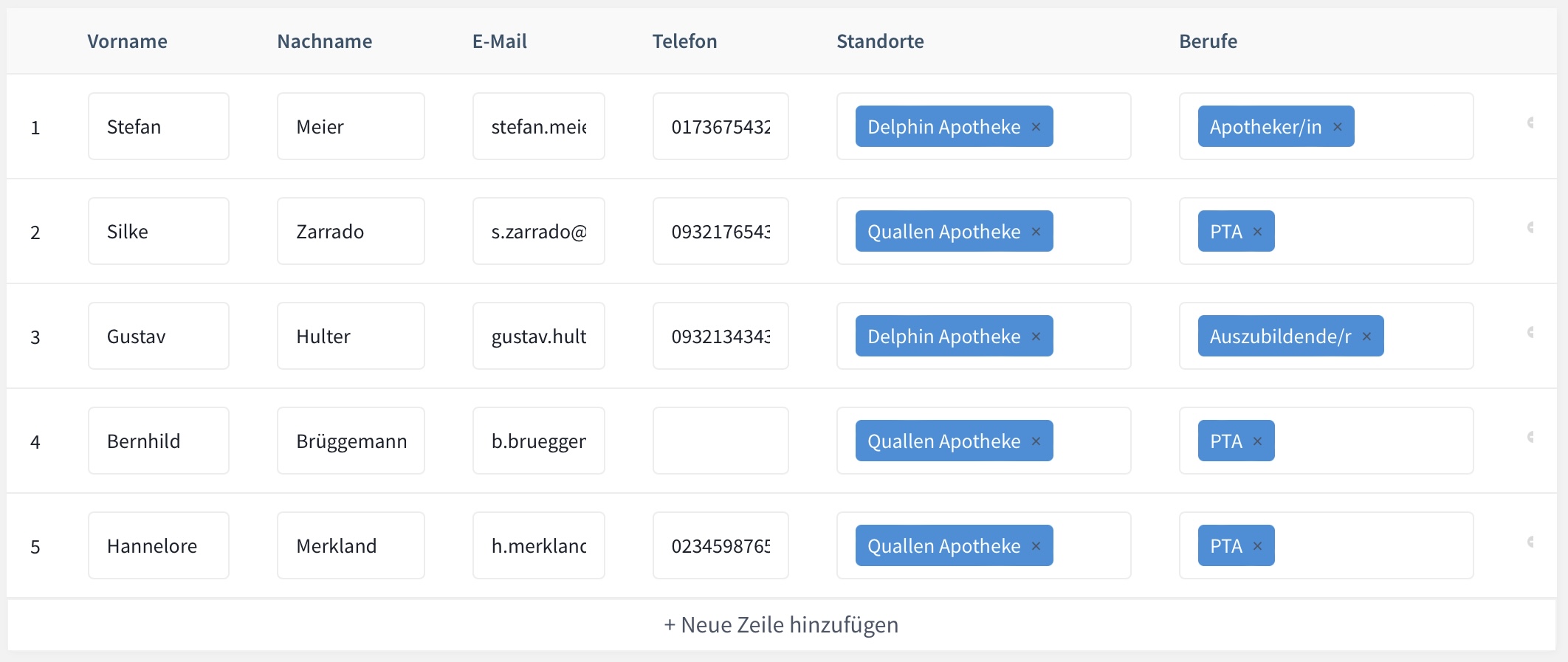The width and height of the screenshot is (1568, 662).
Task: Delete the PTA tag in Bernhild's row
Action: pos(1257,441)
